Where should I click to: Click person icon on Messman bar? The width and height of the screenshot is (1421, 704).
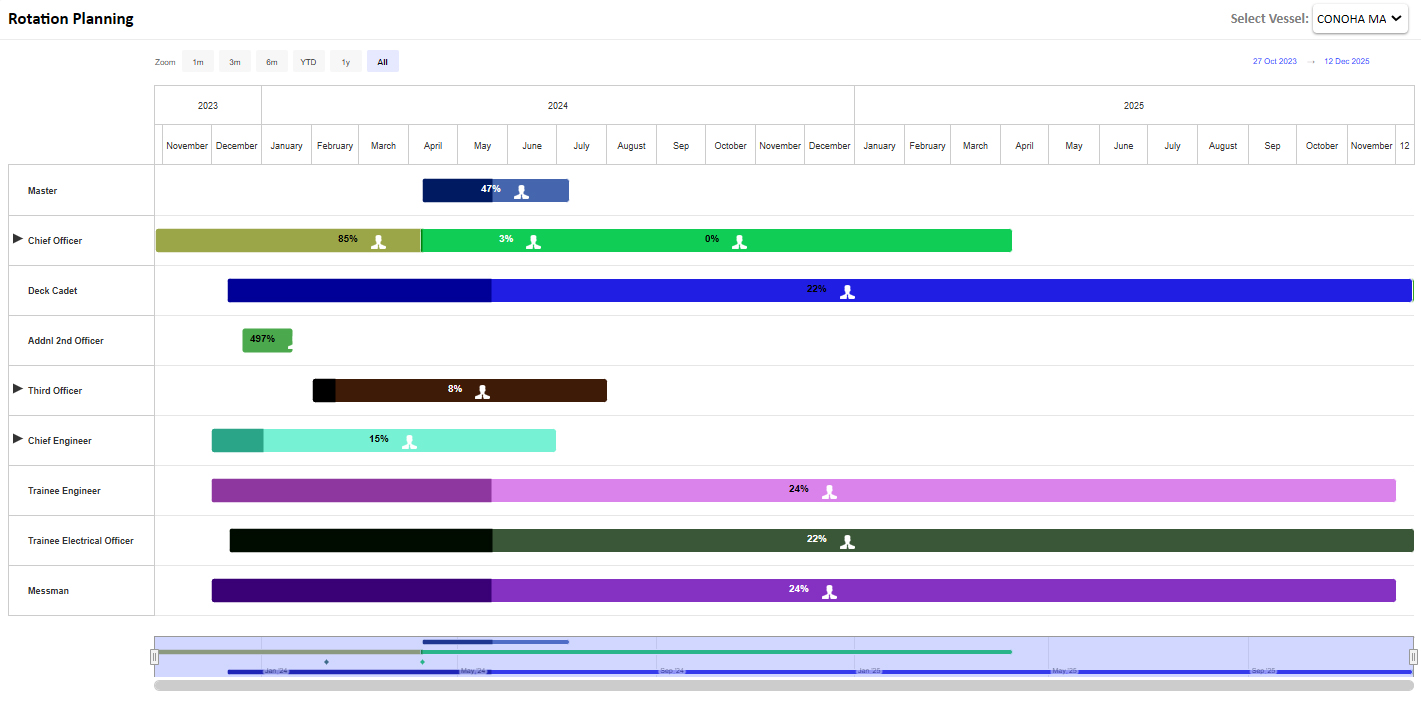click(x=829, y=592)
